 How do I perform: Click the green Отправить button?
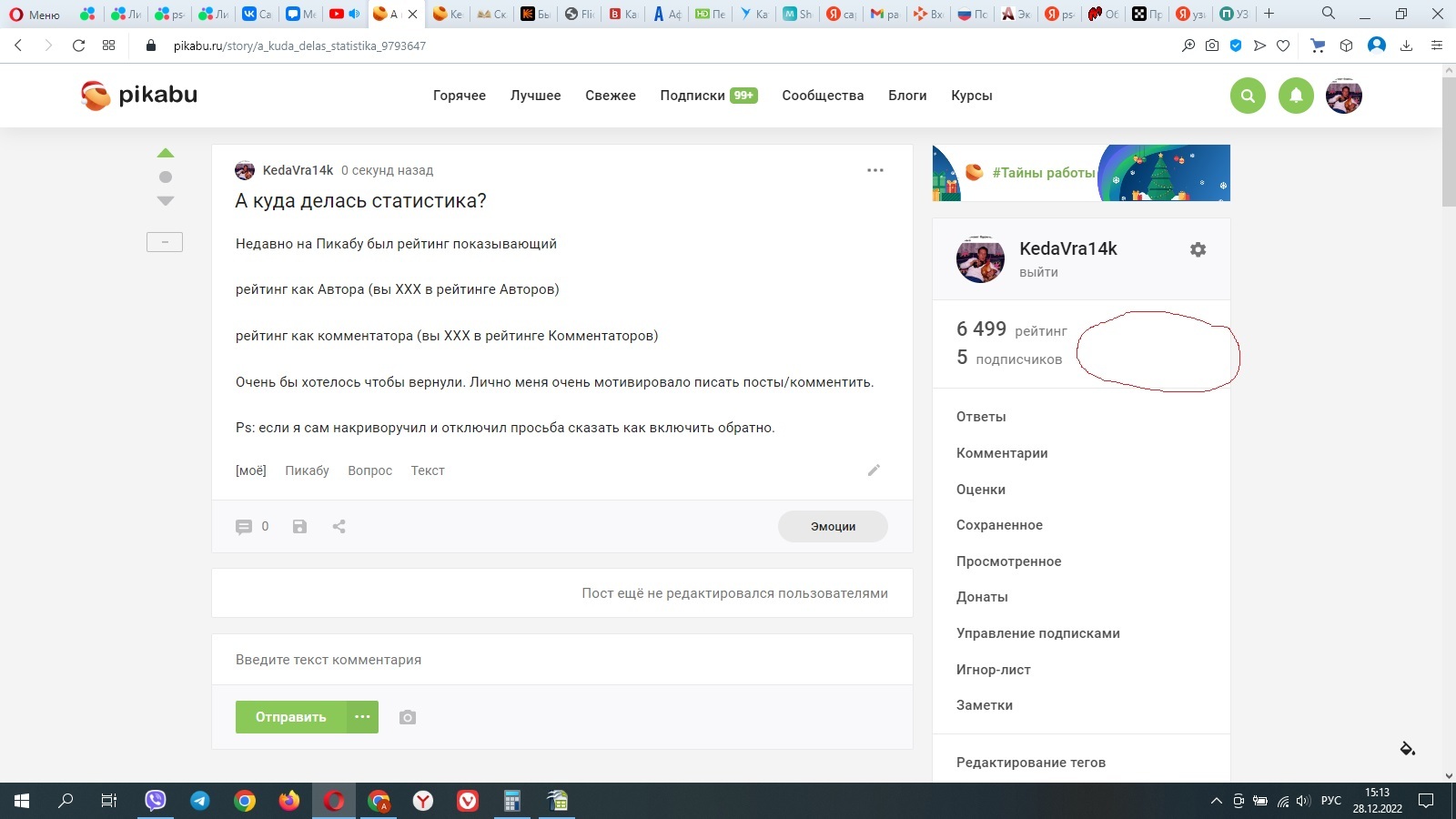(291, 717)
